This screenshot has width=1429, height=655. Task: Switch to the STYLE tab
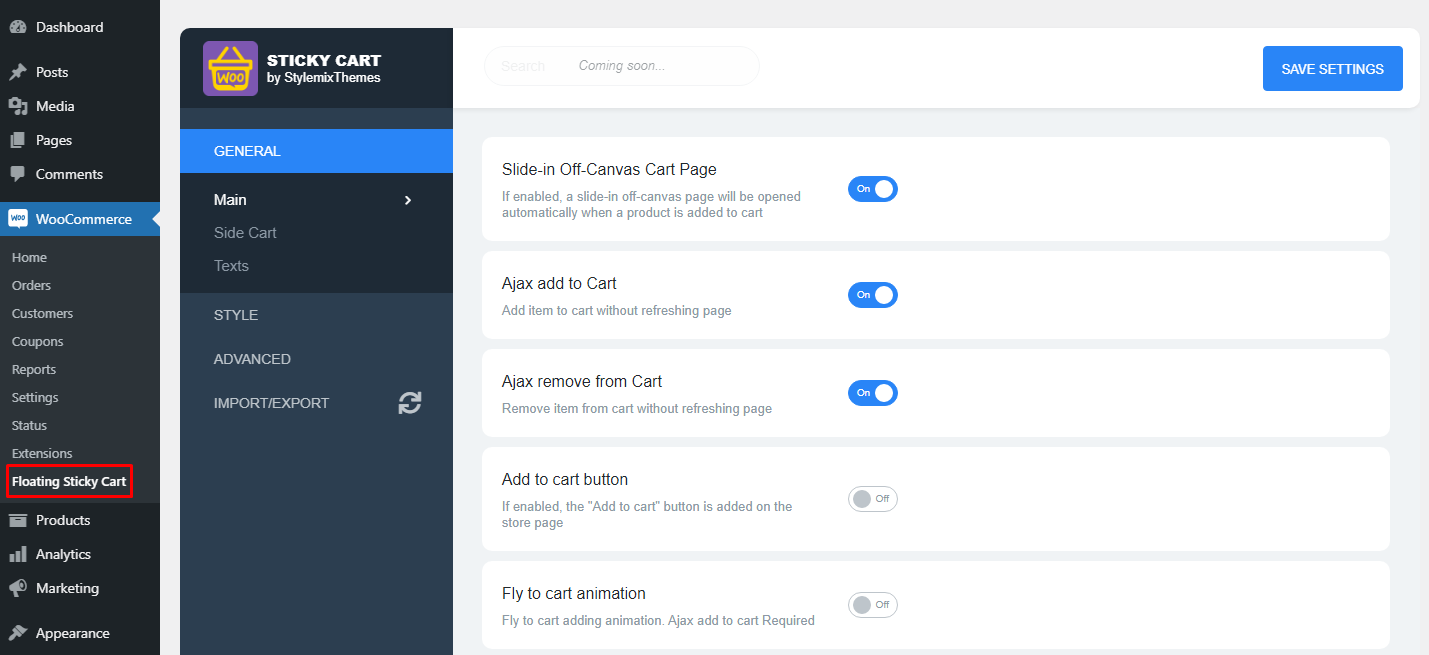pyautogui.click(x=236, y=314)
